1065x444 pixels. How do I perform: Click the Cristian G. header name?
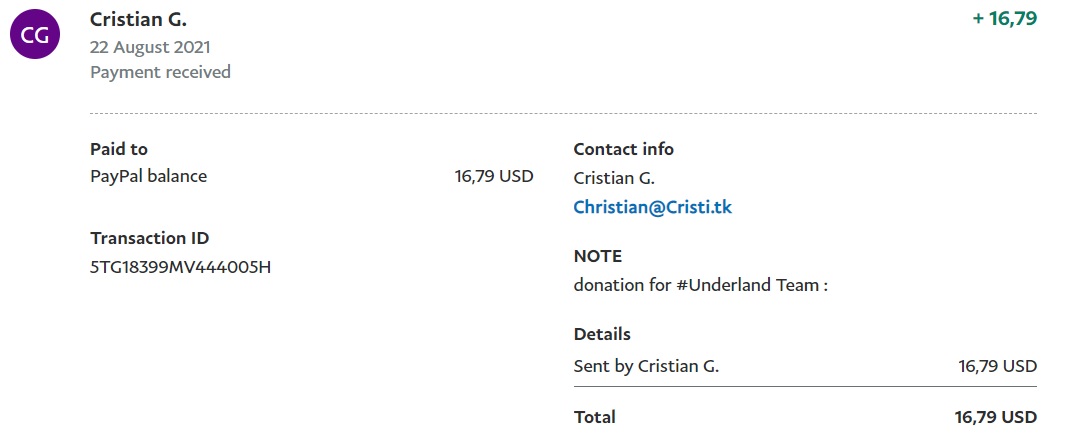point(138,20)
